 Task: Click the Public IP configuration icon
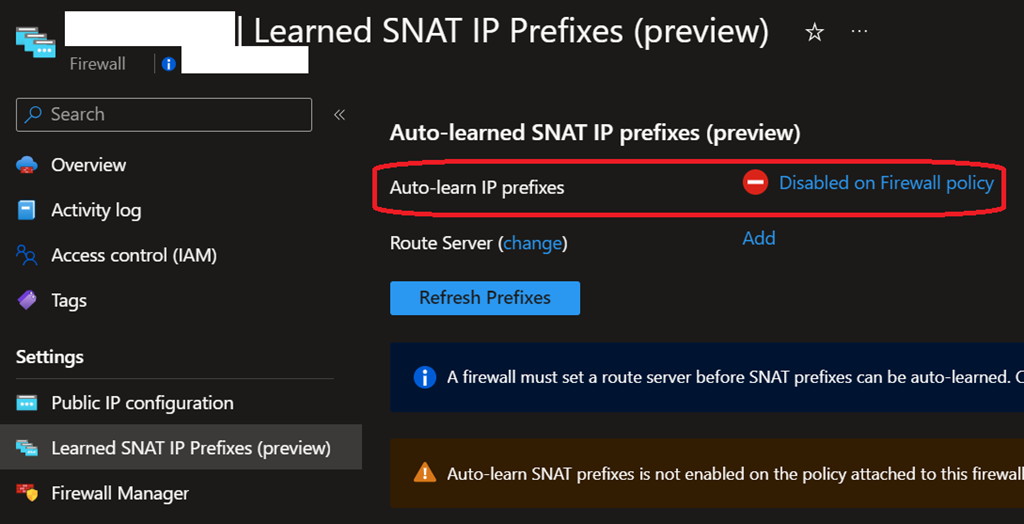(x=27, y=403)
